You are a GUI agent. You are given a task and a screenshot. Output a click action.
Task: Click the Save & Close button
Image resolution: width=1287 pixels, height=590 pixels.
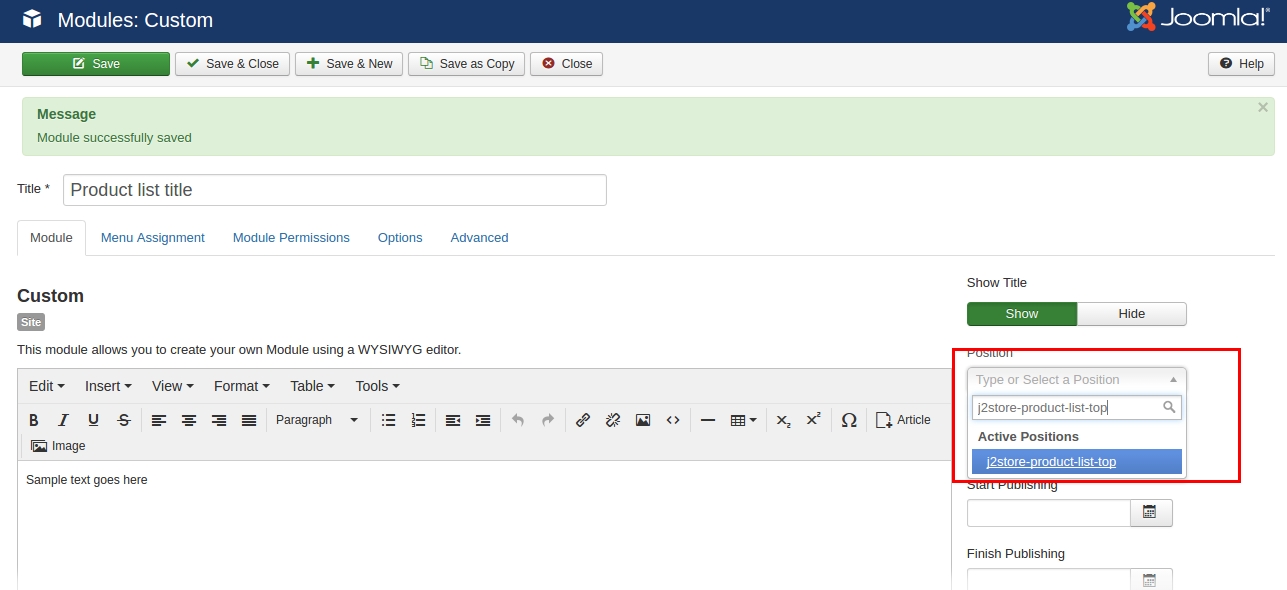233,64
